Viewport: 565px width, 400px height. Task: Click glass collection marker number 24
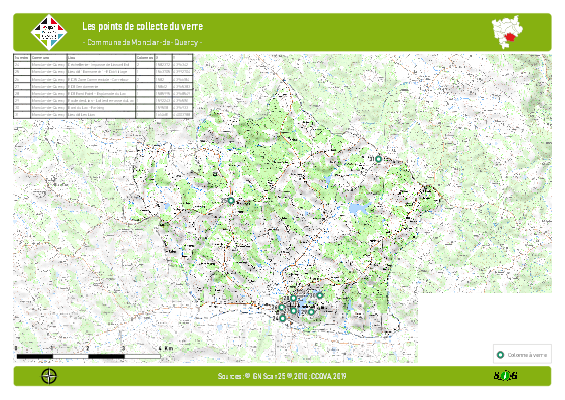click(282, 318)
